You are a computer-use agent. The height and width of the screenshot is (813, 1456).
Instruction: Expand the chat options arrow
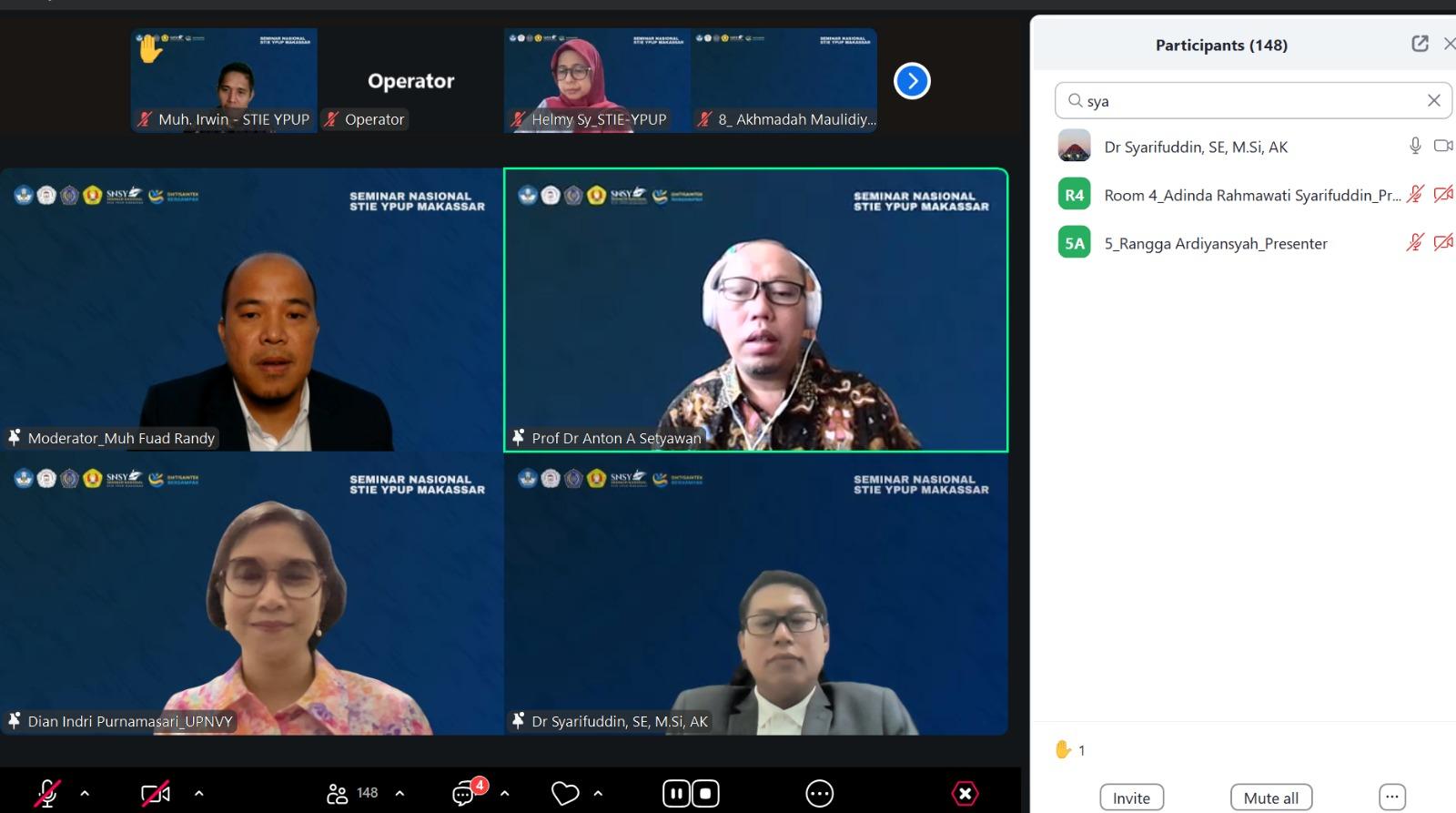[505, 793]
